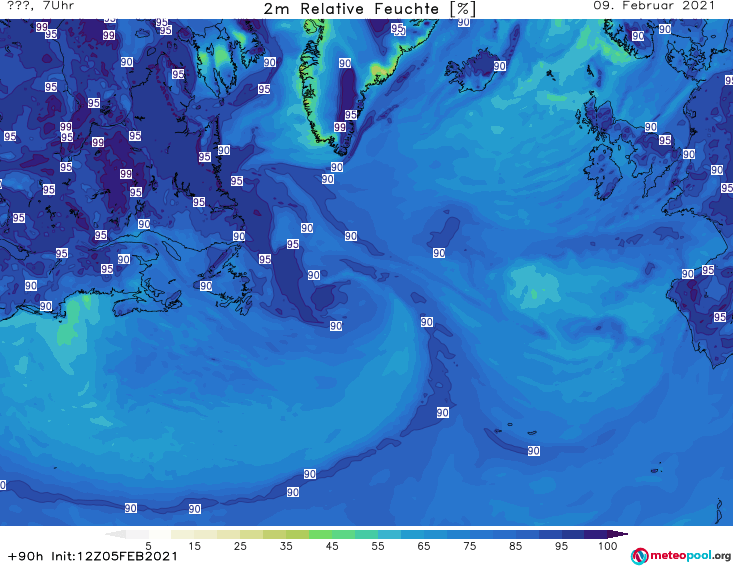
Task: Select the '2m Relative Feuchte [%]' title
Action: point(369,9)
